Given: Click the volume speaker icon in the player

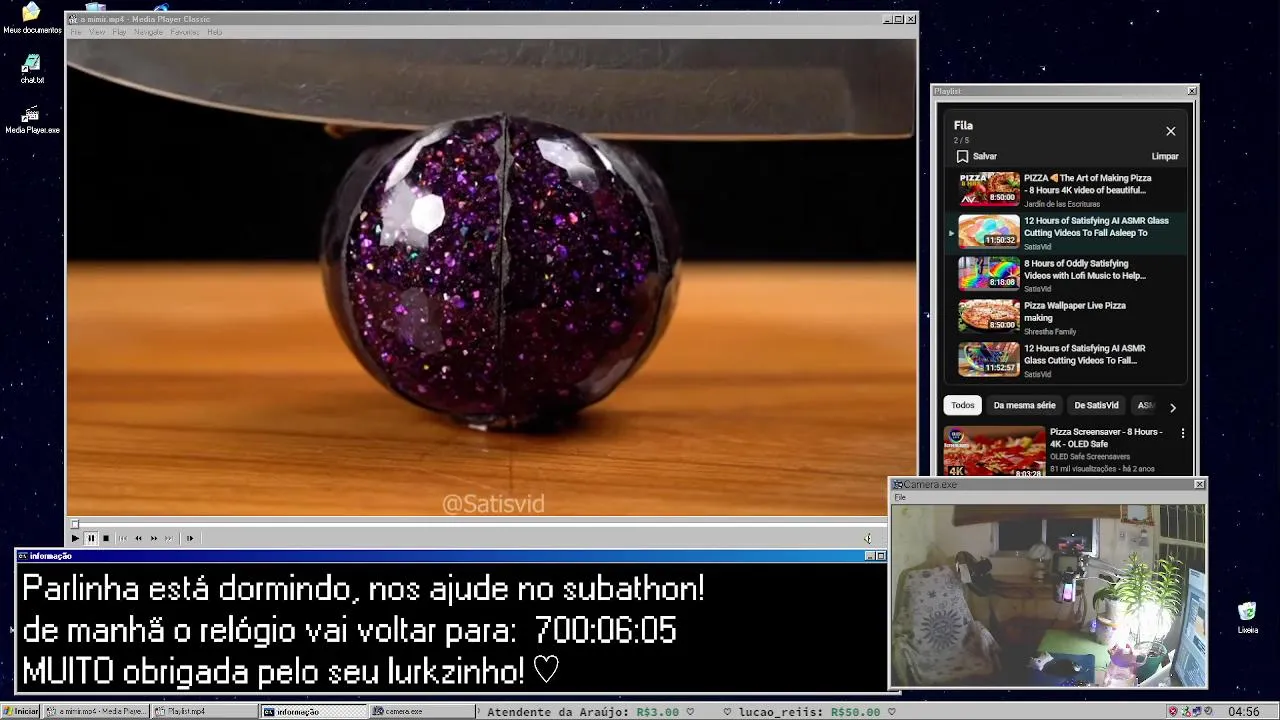Looking at the screenshot, I should click(867, 538).
